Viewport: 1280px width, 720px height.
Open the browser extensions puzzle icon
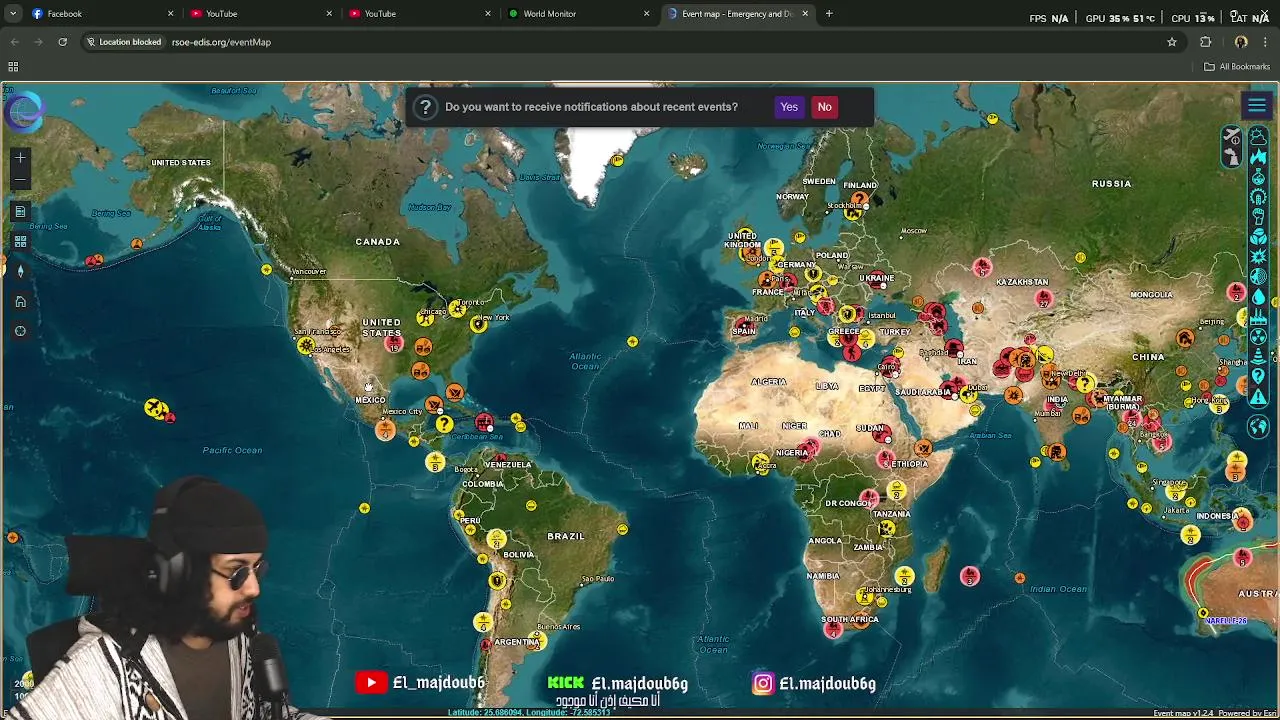point(1206,42)
